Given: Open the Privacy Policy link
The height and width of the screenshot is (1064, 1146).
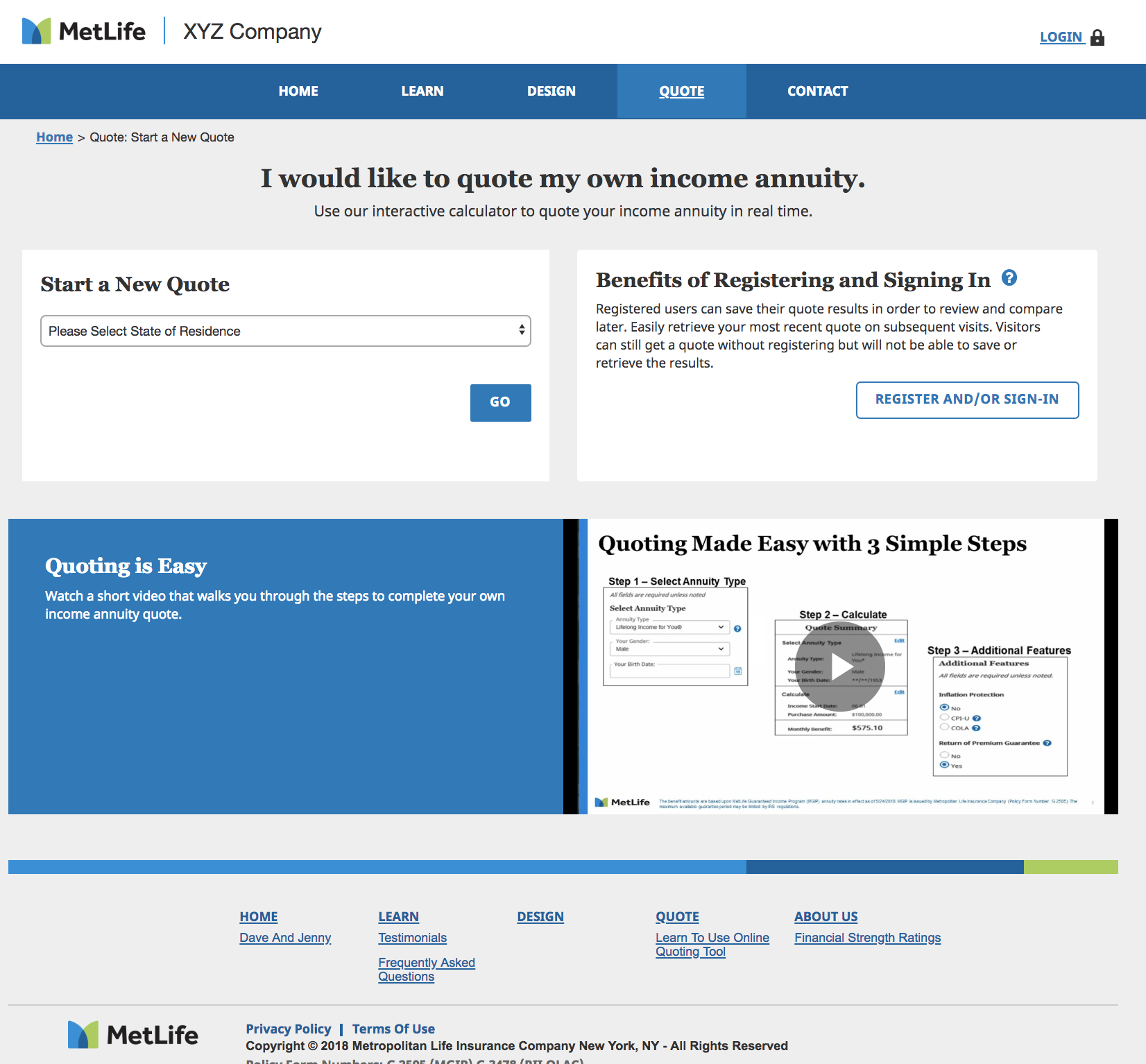Looking at the screenshot, I should [289, 1029].
